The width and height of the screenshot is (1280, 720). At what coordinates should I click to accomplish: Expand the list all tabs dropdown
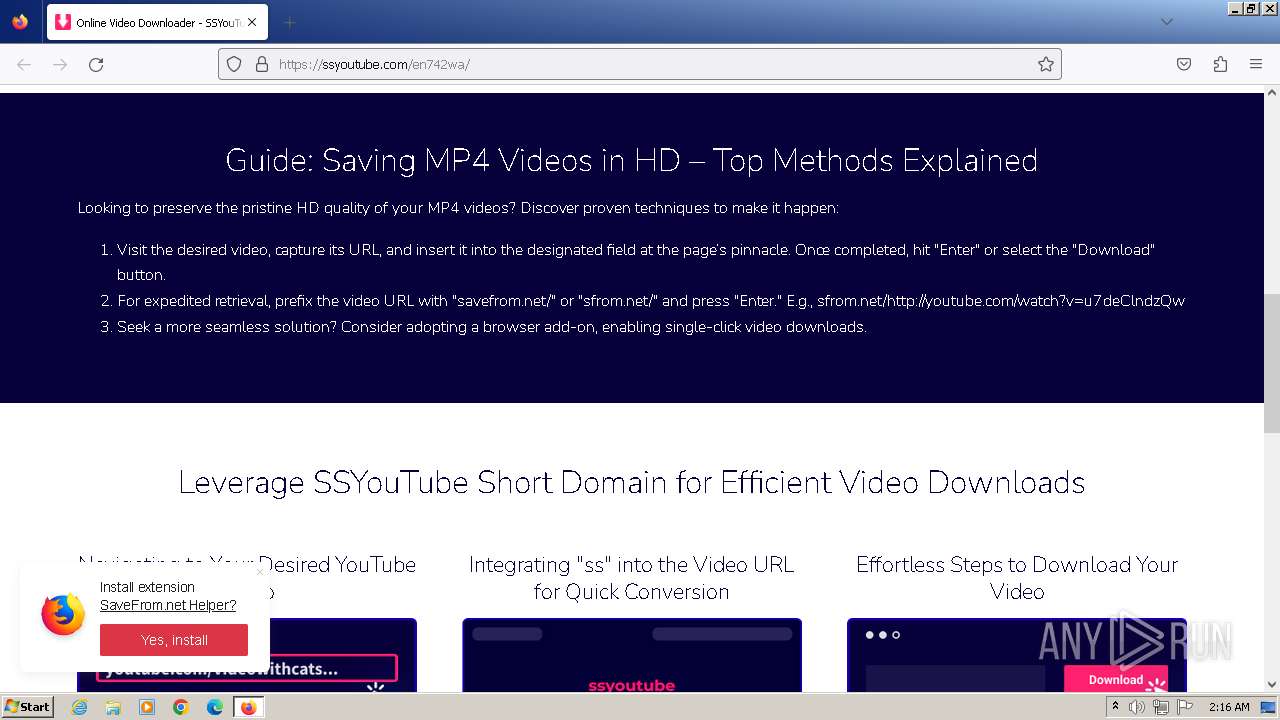point(1166,22)
